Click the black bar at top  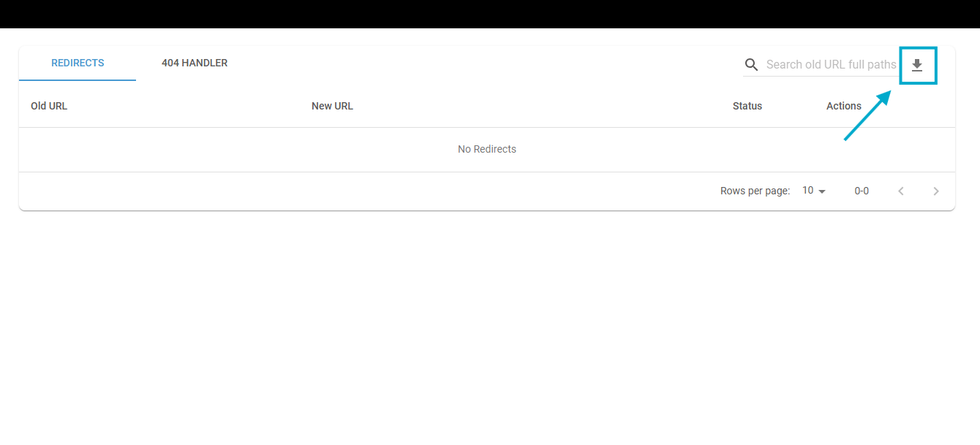coord(490,13)
